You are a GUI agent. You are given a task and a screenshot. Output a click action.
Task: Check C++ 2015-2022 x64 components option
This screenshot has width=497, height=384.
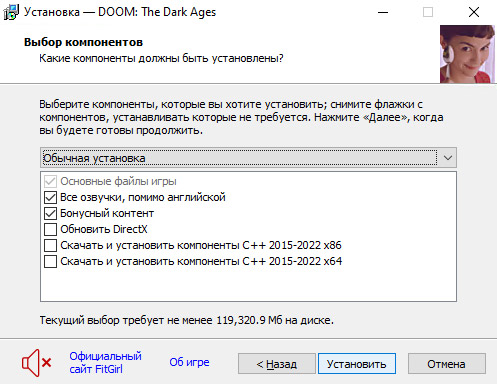point(50,261)
